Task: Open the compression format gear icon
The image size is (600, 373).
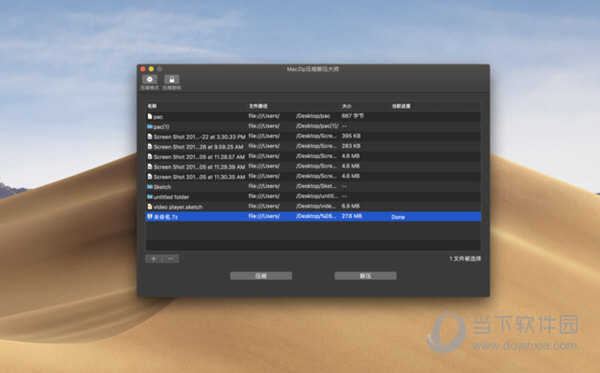Action: coord(150,79)
